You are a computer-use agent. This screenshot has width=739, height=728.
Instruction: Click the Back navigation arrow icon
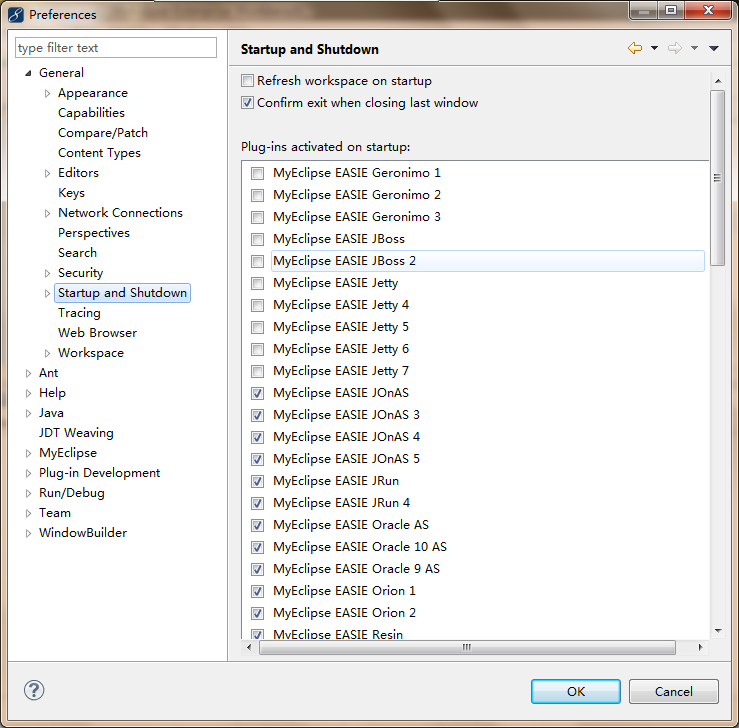(x=635, y=48)
